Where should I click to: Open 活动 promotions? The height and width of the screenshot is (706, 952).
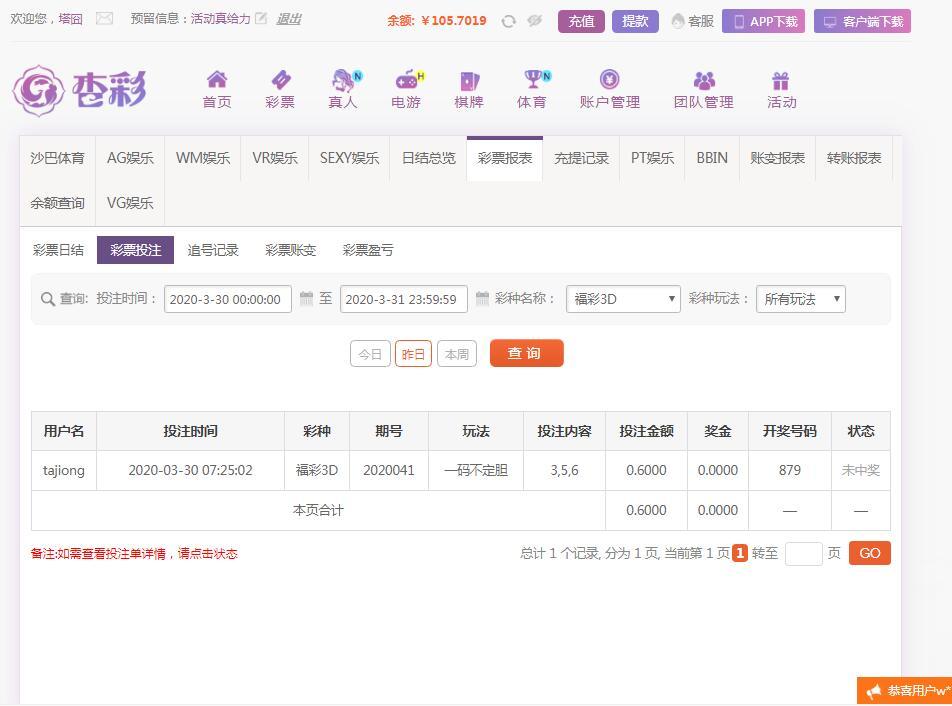(x=781, y=90)
